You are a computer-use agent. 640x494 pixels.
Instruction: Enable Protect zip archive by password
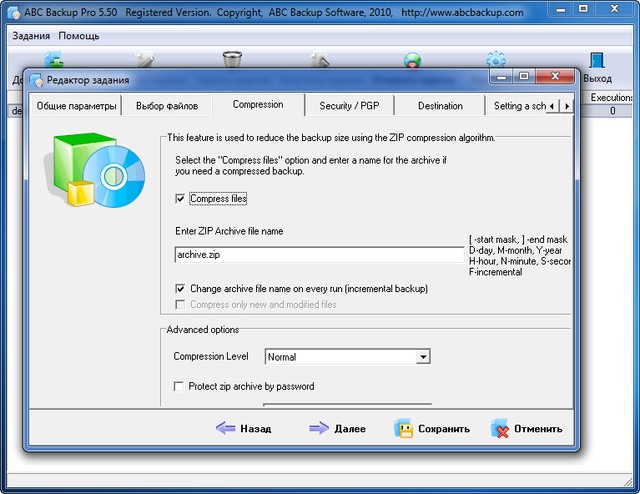pyautogui.click(x=179, y=386)
